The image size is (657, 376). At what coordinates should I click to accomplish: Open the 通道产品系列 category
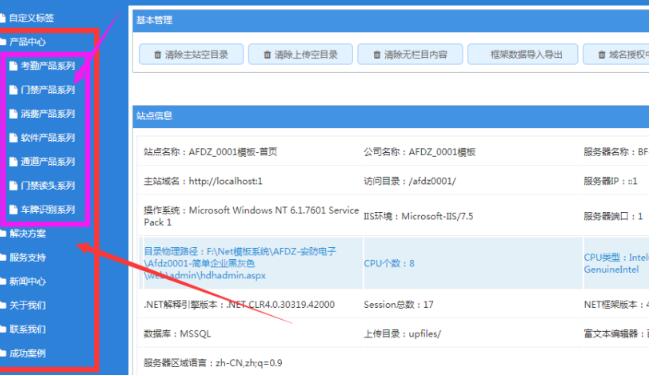click(x=48, y=161)
